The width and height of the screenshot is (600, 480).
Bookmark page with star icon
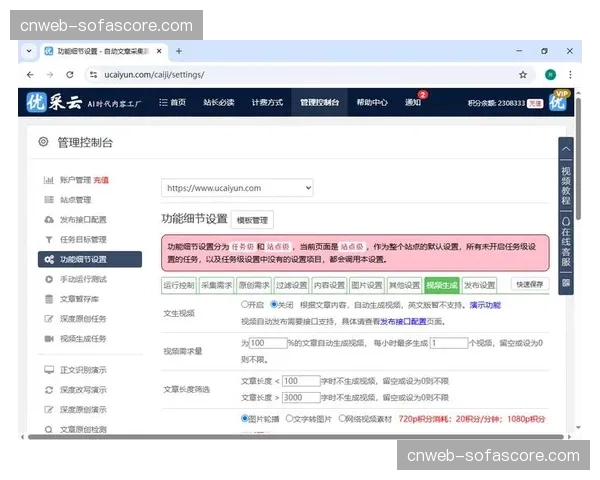(x=523, y=75)
